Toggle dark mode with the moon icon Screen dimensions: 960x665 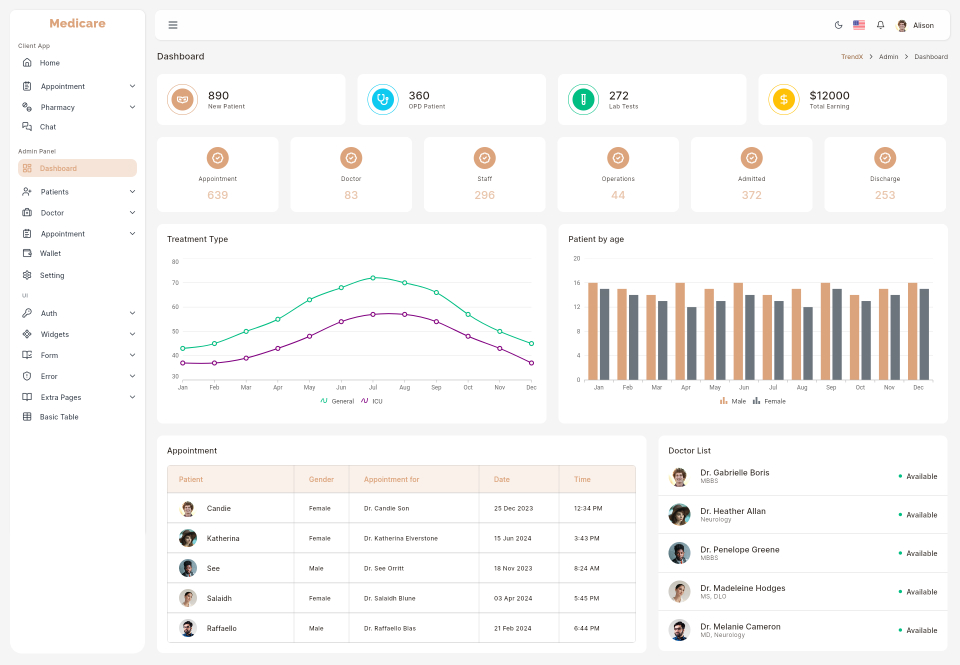[838, 25]
